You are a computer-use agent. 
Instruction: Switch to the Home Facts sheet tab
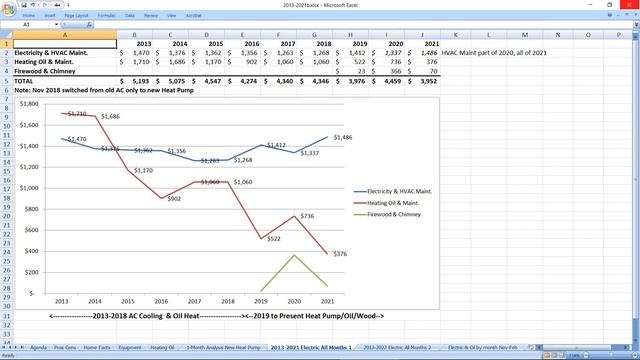(x=97, y=347)
